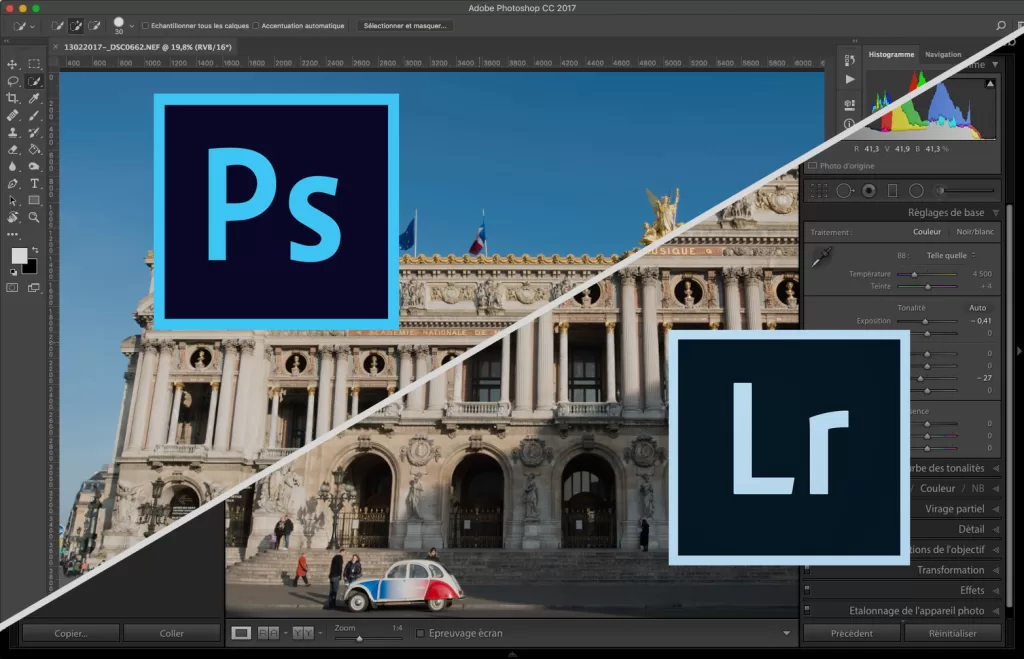The width and height of the screenshot is (1024, 659).
Task: Open the "BB: Telle quelle" white balance dropdown
Action: [x=947, y=255]
